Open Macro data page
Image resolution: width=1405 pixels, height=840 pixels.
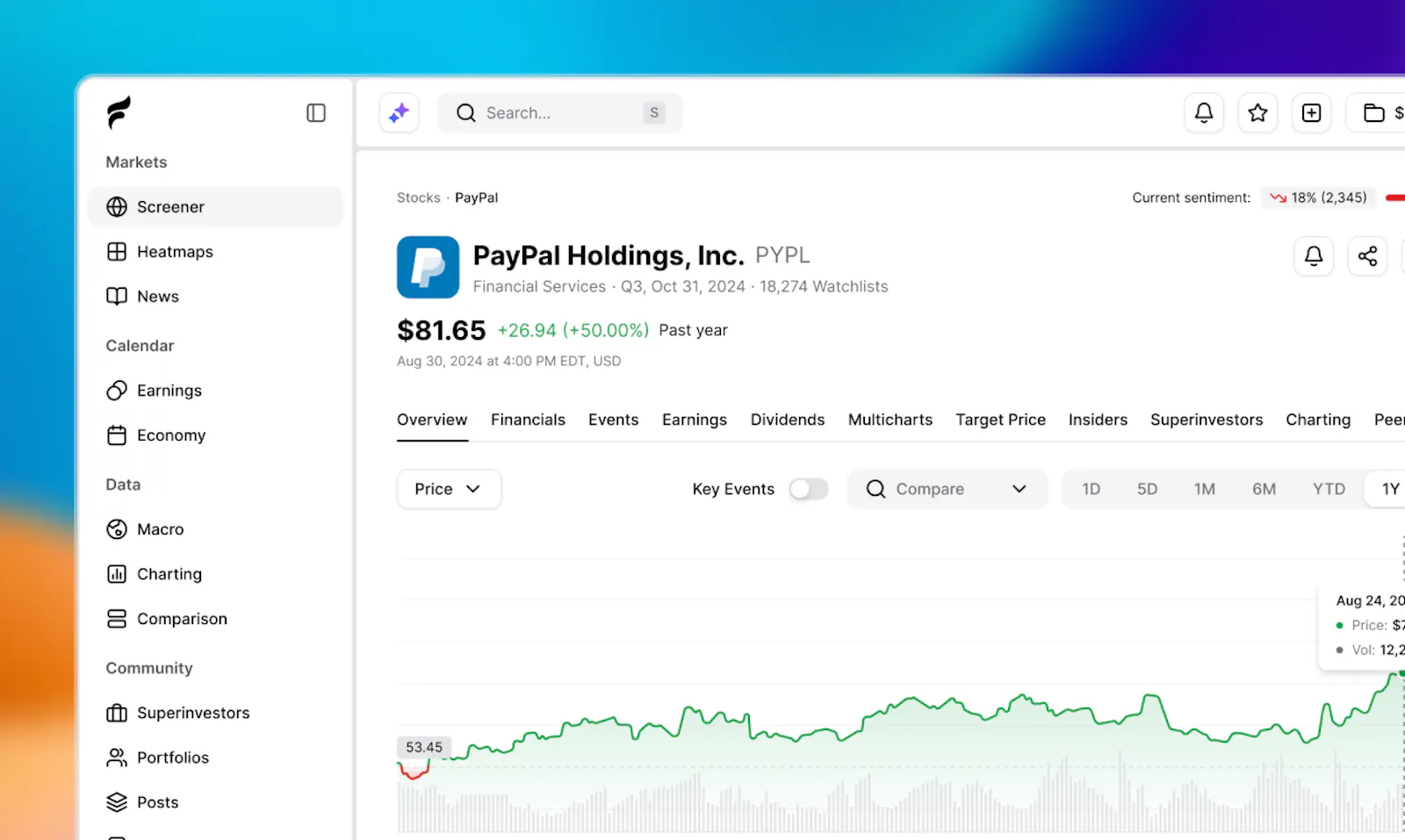point(215,529)
